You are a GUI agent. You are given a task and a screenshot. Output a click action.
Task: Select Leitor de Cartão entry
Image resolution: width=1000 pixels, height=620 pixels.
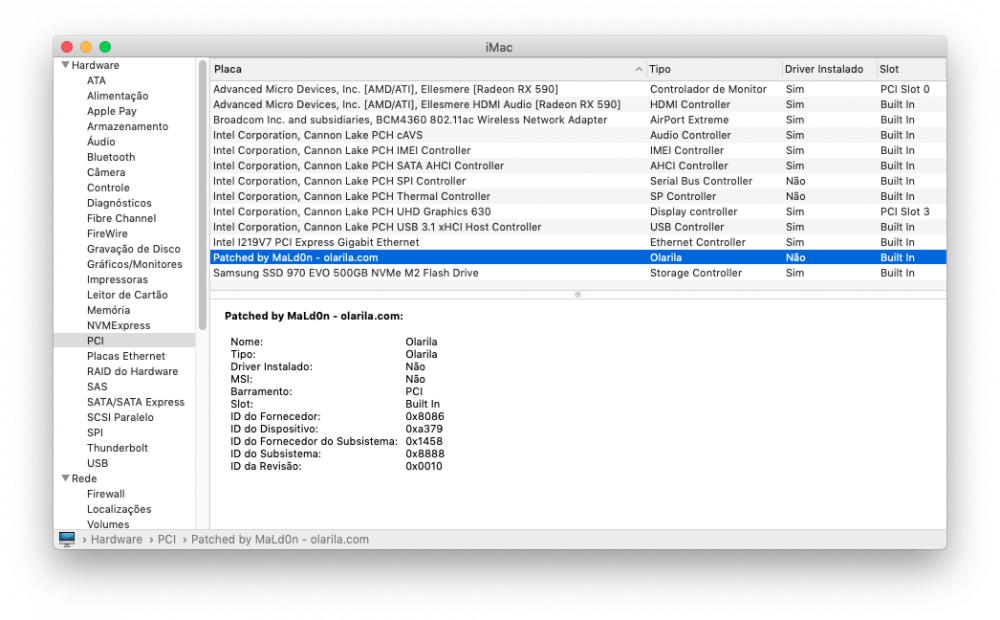point(127,295)
